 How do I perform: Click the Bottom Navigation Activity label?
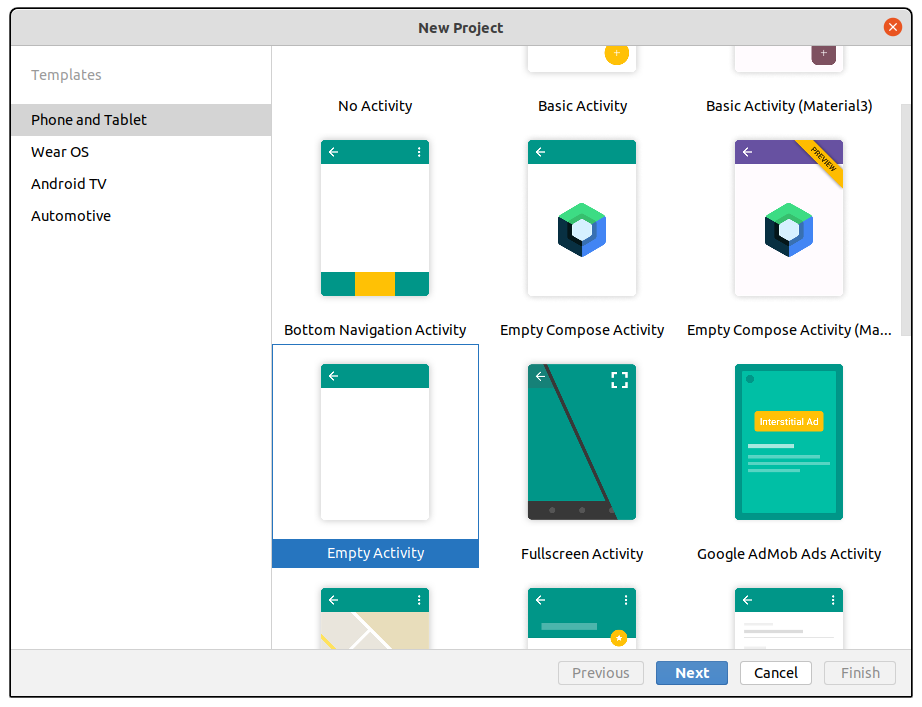click(375, 330)
